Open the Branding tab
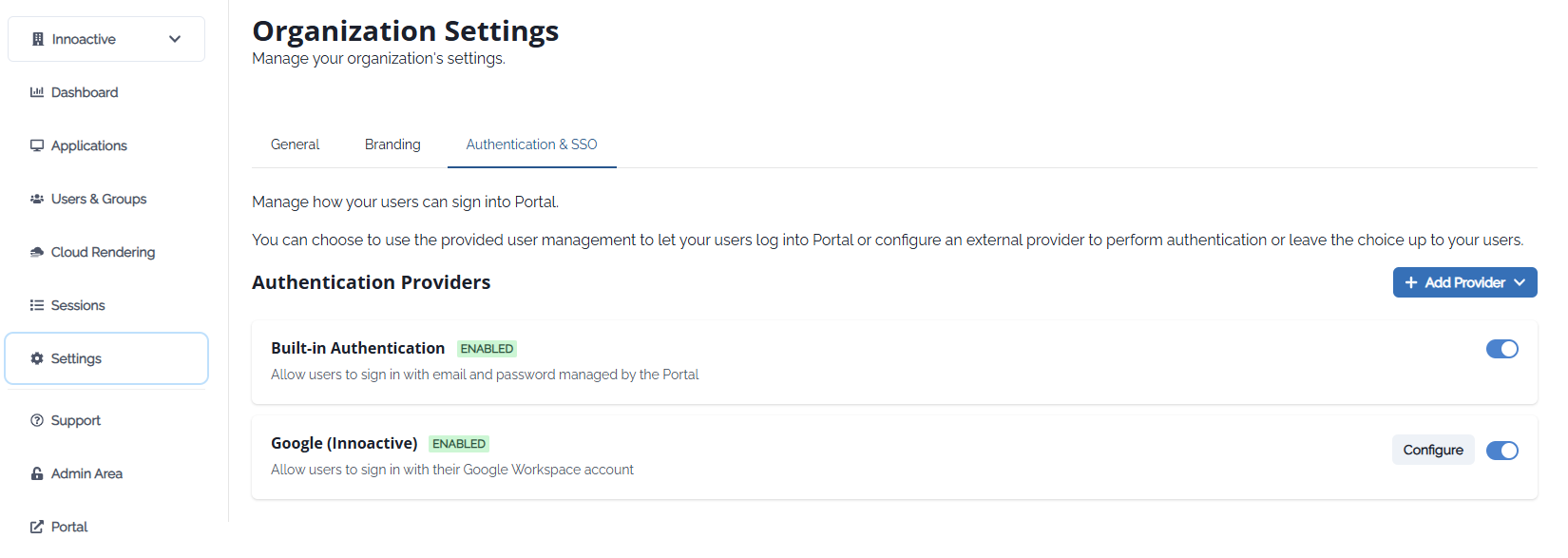1568x558 pixels. click(x=392, y=144)
